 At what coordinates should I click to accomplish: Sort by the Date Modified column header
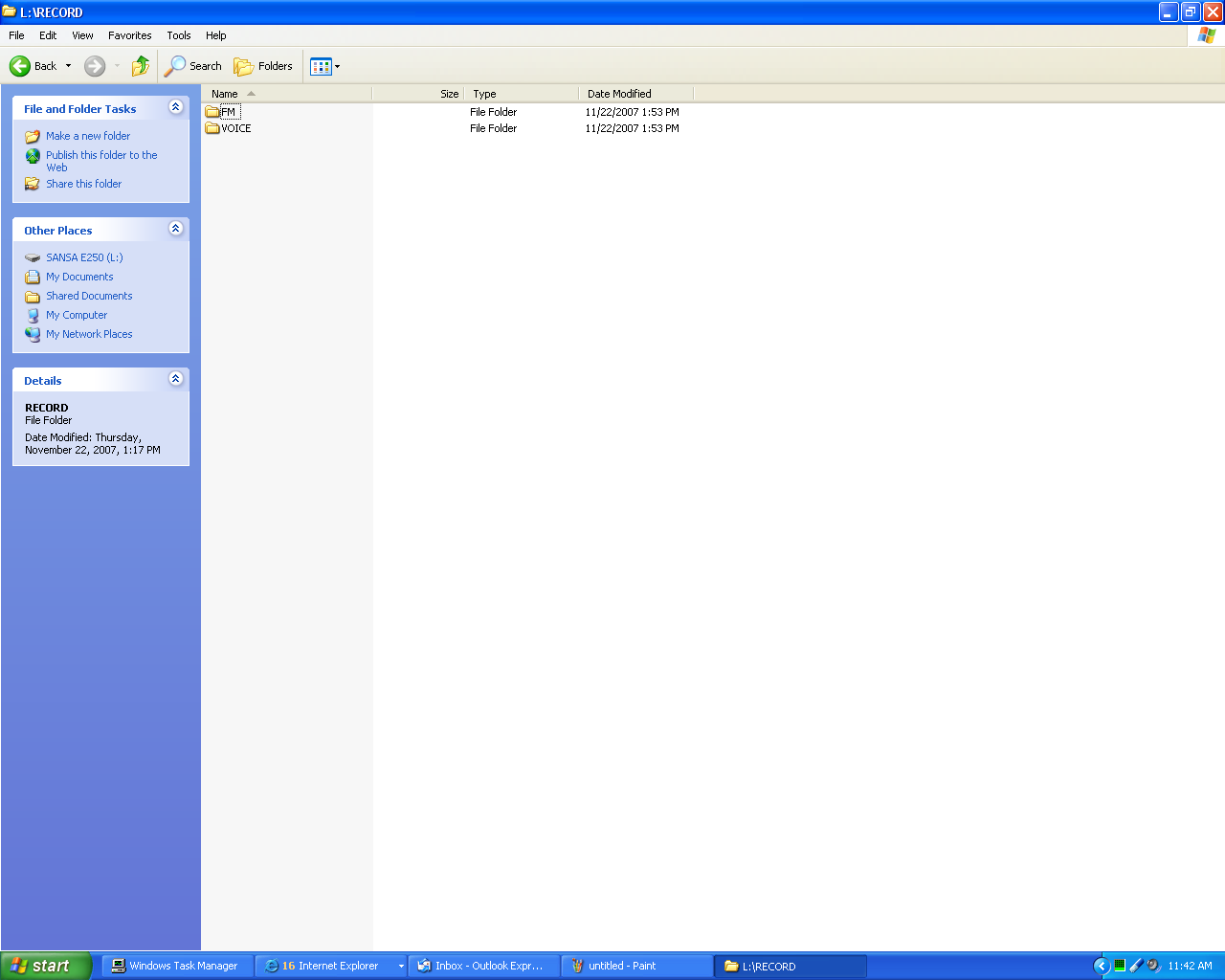619,94
